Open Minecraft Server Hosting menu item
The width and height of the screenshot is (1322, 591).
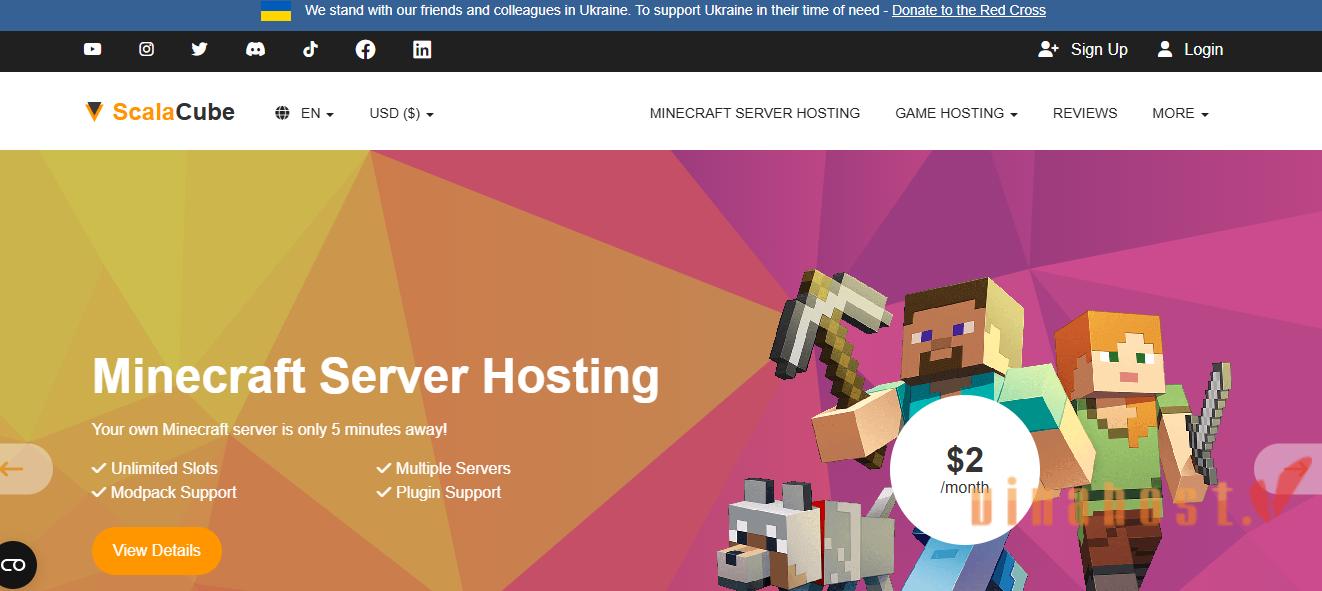tap(755, 113)
